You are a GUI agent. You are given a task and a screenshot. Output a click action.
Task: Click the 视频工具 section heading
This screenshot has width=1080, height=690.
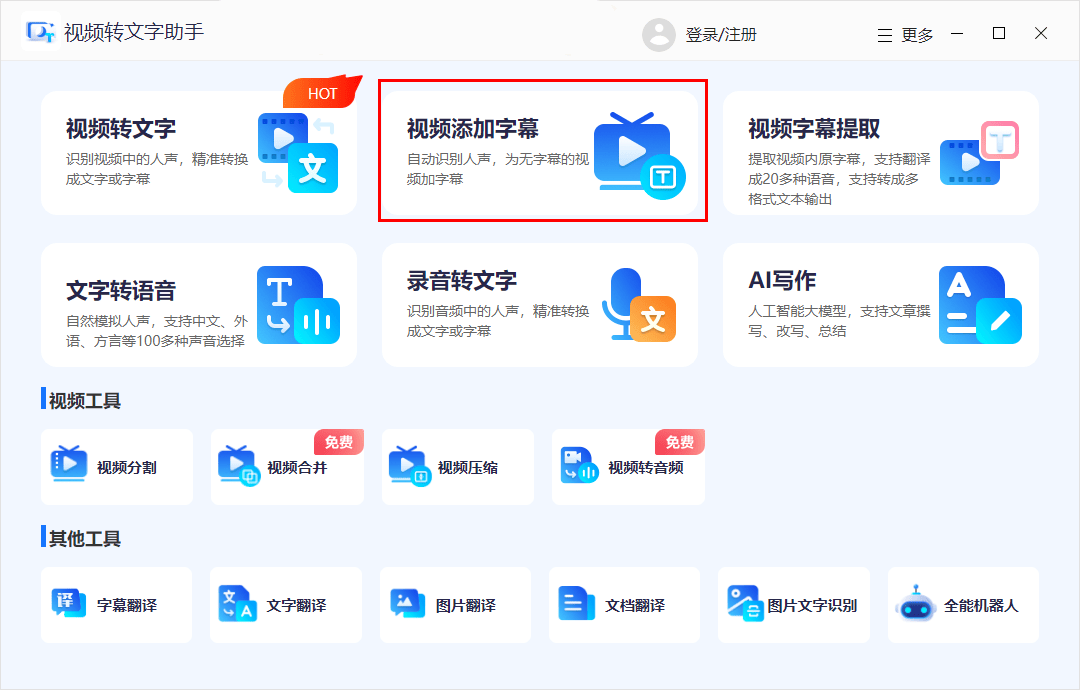click(85, 401)
